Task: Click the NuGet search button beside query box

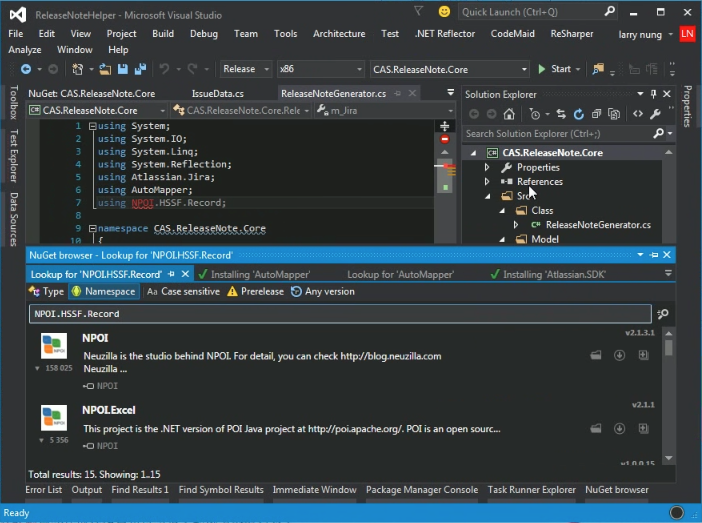Action: [x=663, y=314]
